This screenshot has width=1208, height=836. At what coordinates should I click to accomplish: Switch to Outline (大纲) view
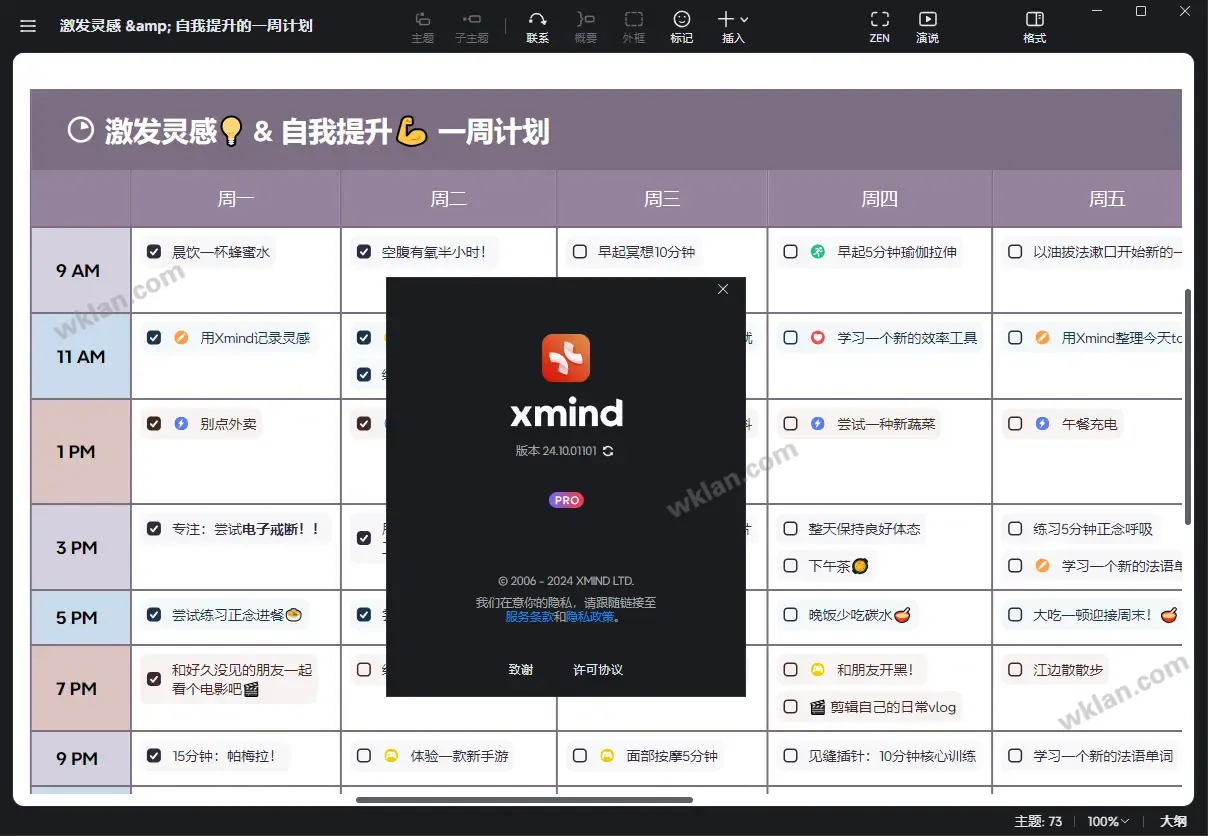point(1173,821)
